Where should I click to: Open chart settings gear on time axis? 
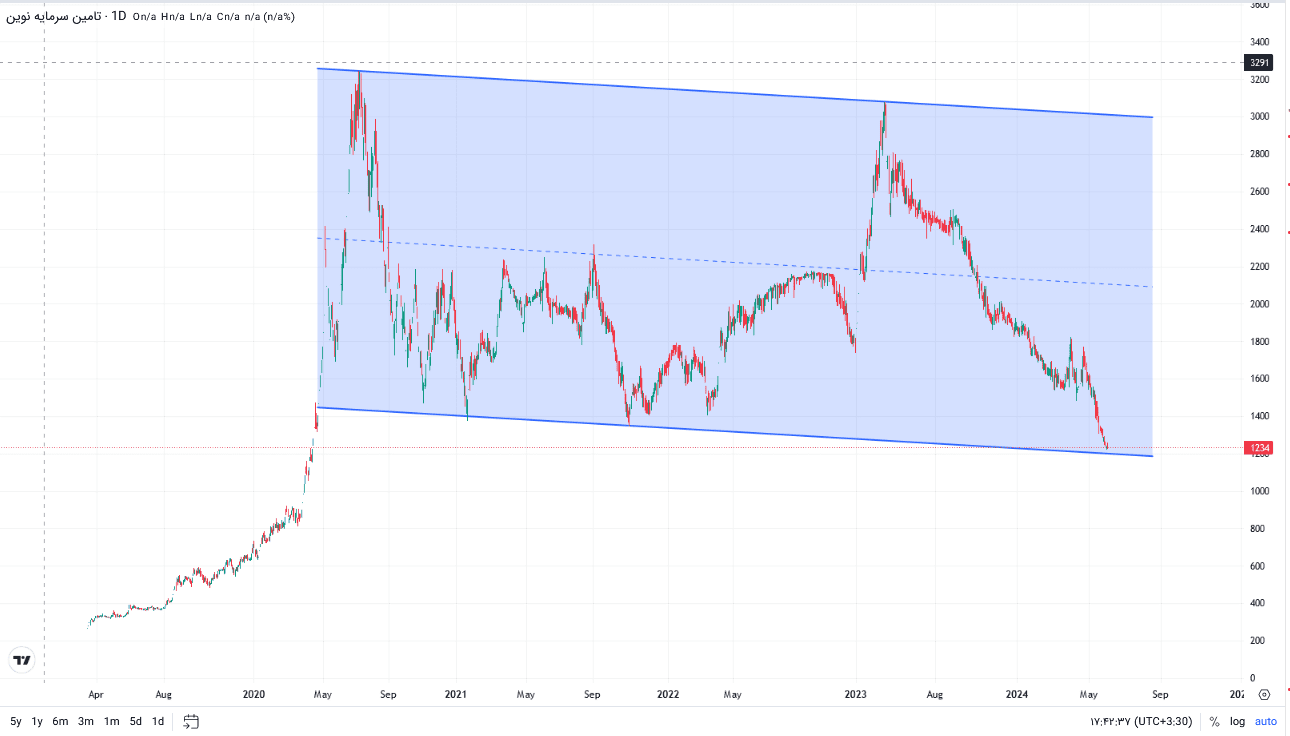(1264, 694)
